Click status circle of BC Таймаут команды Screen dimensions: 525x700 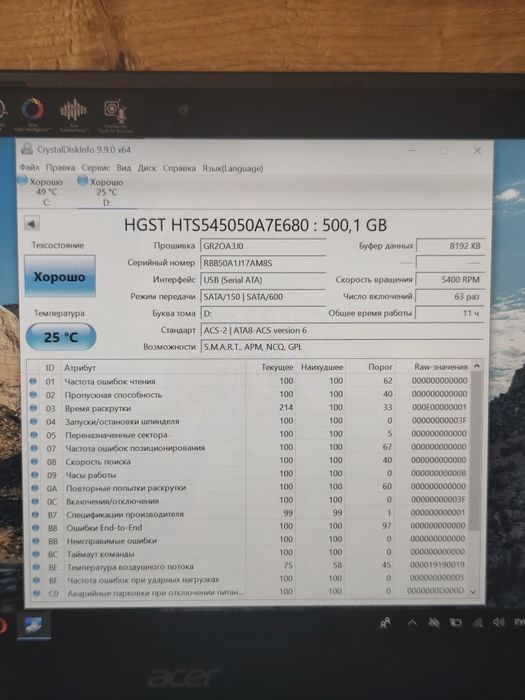36,554
